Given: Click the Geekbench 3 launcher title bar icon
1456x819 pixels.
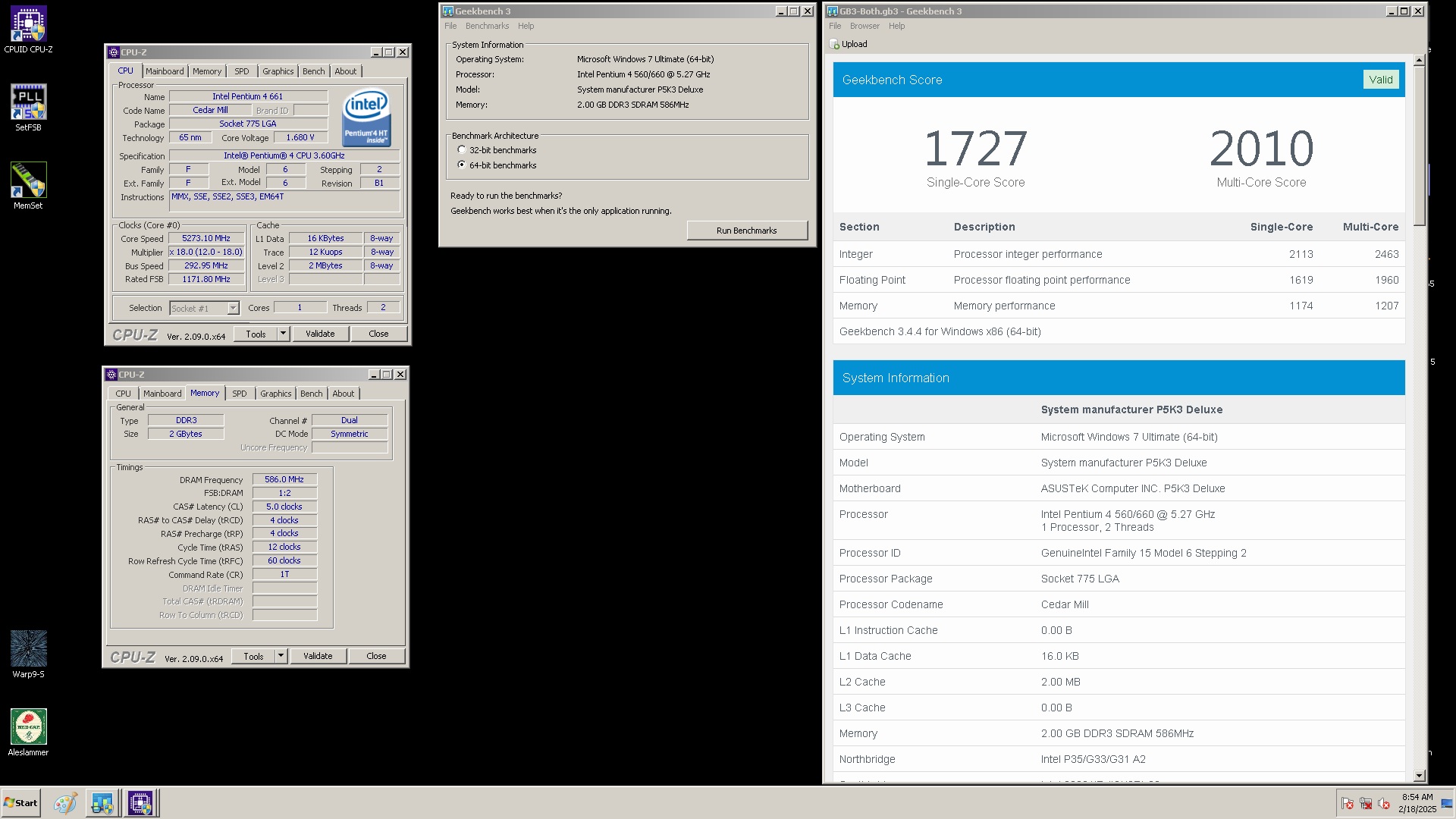Looking at the screenshot, I should [447, 11].
